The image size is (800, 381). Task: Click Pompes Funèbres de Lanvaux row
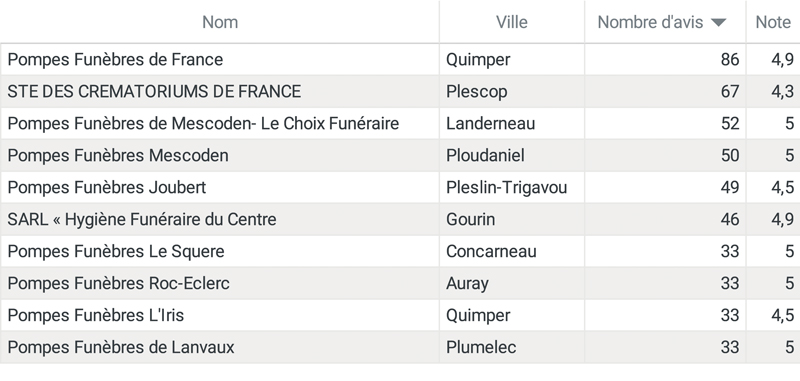[400, 347]
